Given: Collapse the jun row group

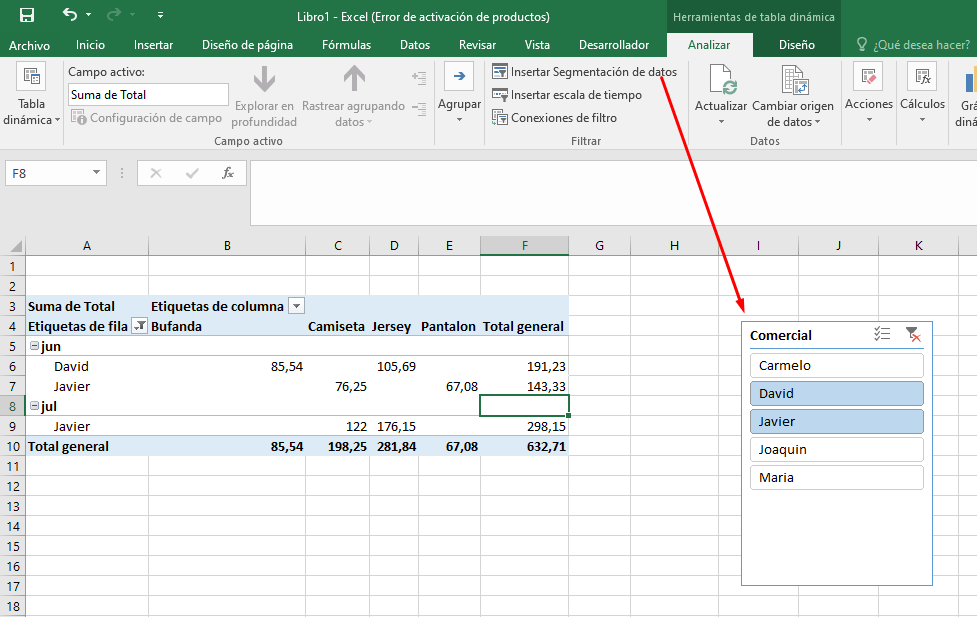Looking at the screenshot, I should click(34, 346).
